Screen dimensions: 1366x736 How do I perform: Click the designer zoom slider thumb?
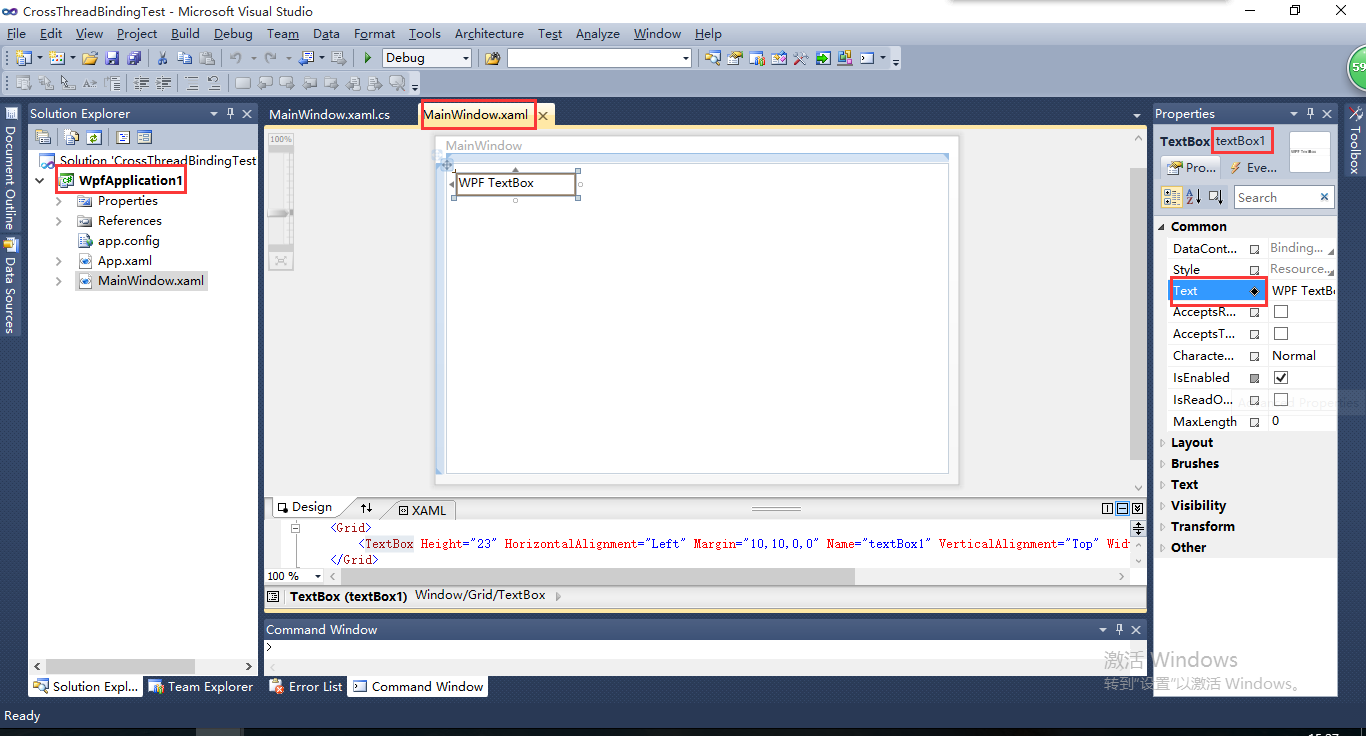[x=281, y=213]
